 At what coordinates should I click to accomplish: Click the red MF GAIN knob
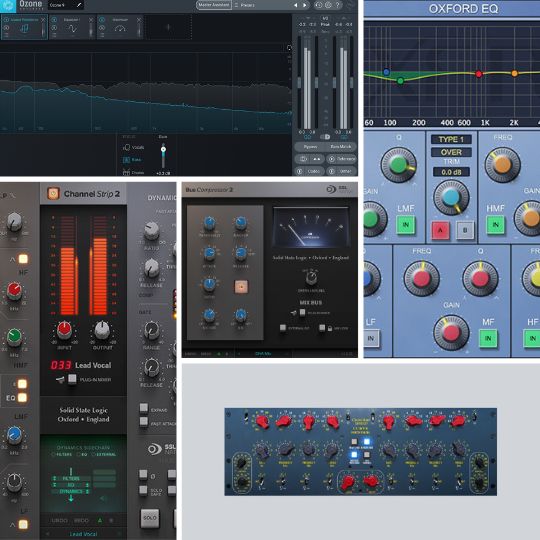[451, 333]
